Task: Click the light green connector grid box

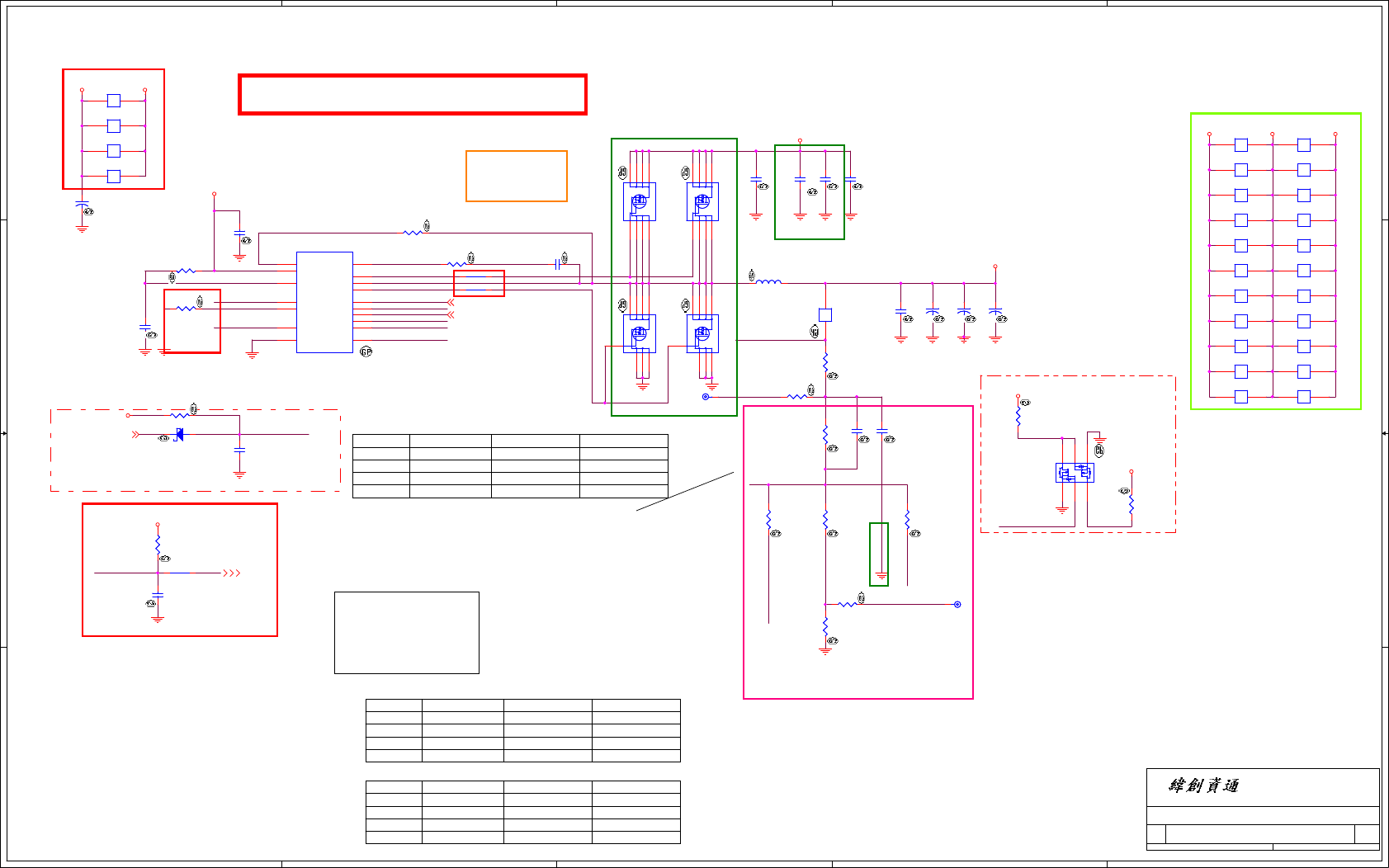Action: (x=1275, y=261)
